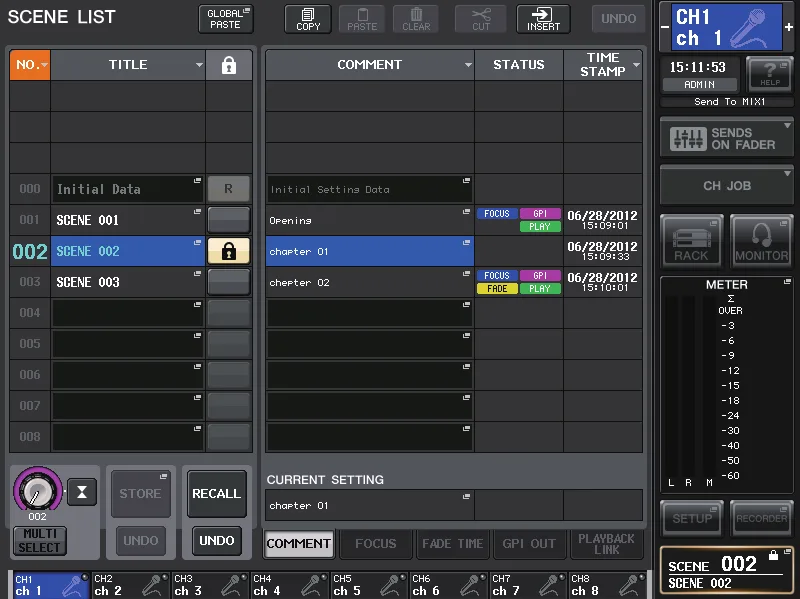Open the TITLE column sort dropdown
The width and height of the screenshot is (800, 599).
tap(199, 65)
